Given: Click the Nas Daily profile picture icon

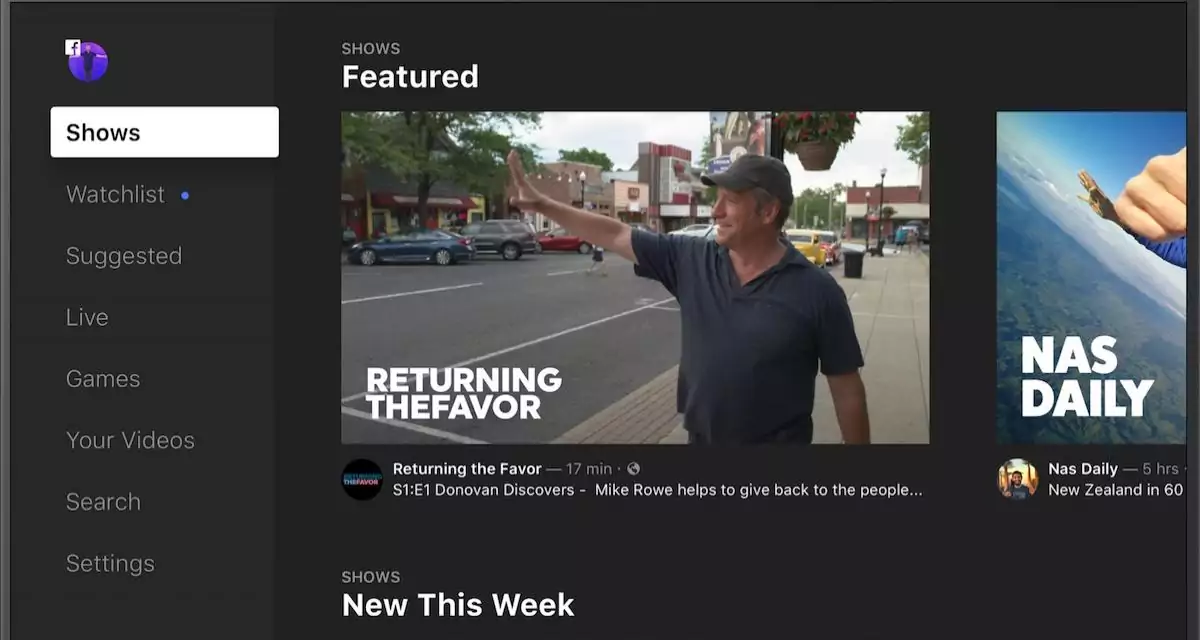Looking at the screenshot, I should [1018, 479].
